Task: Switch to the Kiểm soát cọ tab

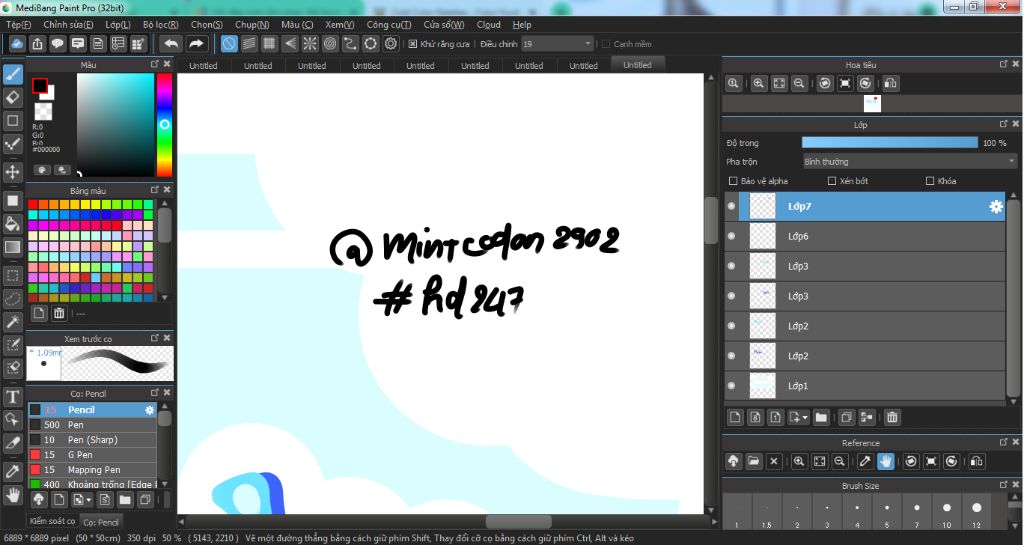Action: pos(52,521)
